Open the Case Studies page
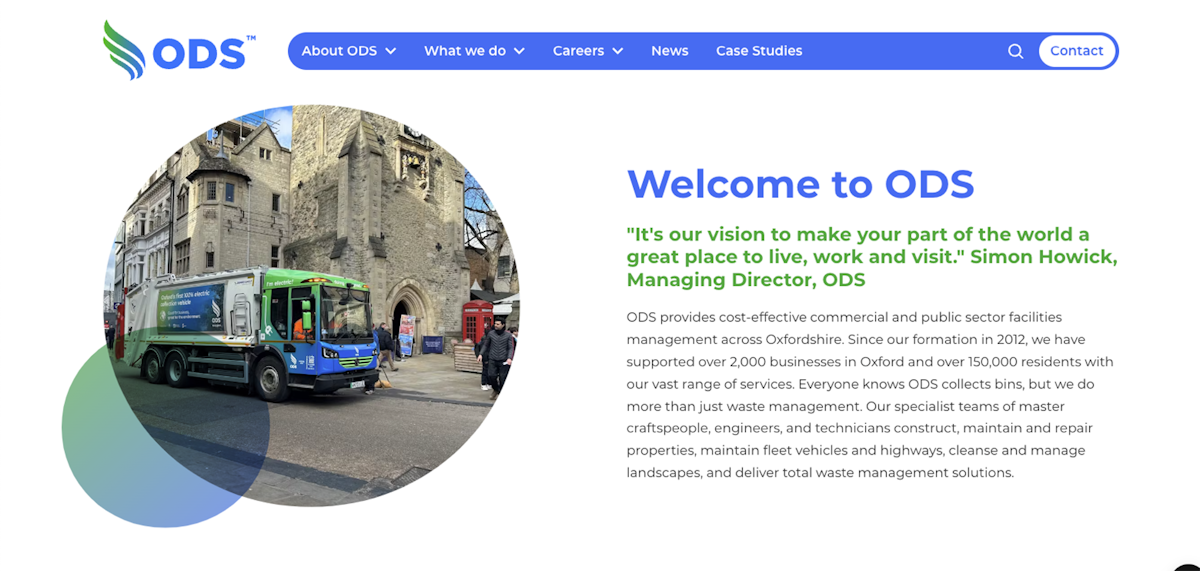Viewport: 1200px width, 571px height. (759, 51)
